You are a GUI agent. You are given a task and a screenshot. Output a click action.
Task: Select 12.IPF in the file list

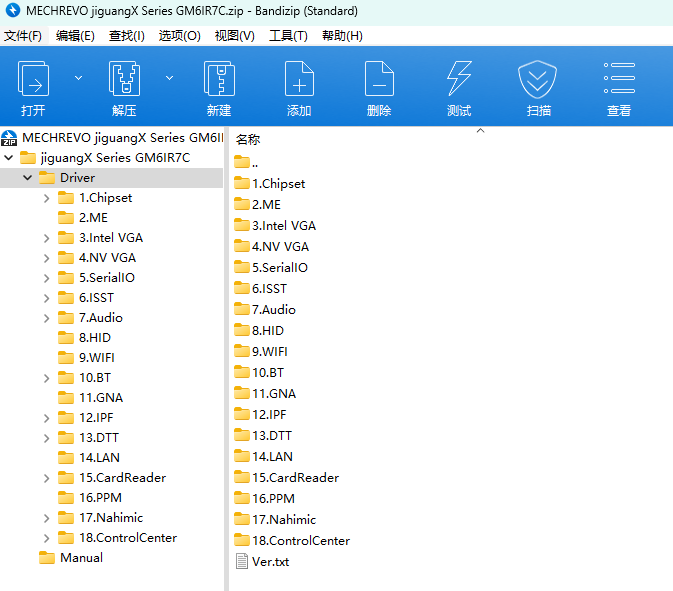pyautogui.click(x=261, y=415)
